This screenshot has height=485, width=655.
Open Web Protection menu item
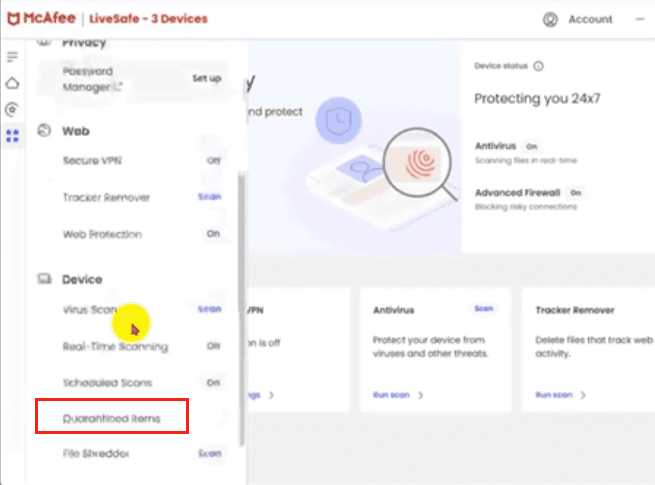[x=102, y=234]
